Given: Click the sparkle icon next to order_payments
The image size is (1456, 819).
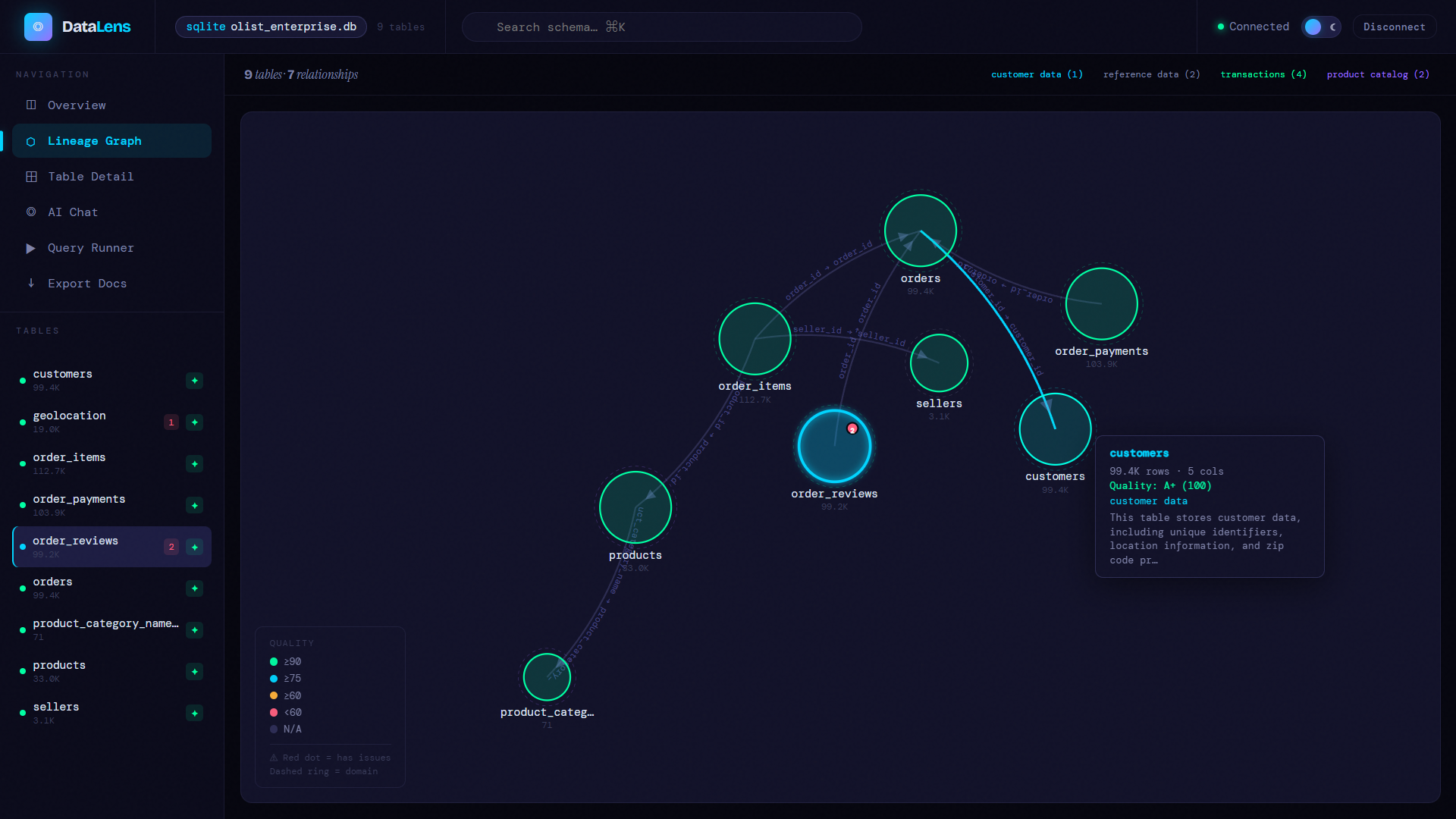Looking at the screenshot, I should (195, 506).
